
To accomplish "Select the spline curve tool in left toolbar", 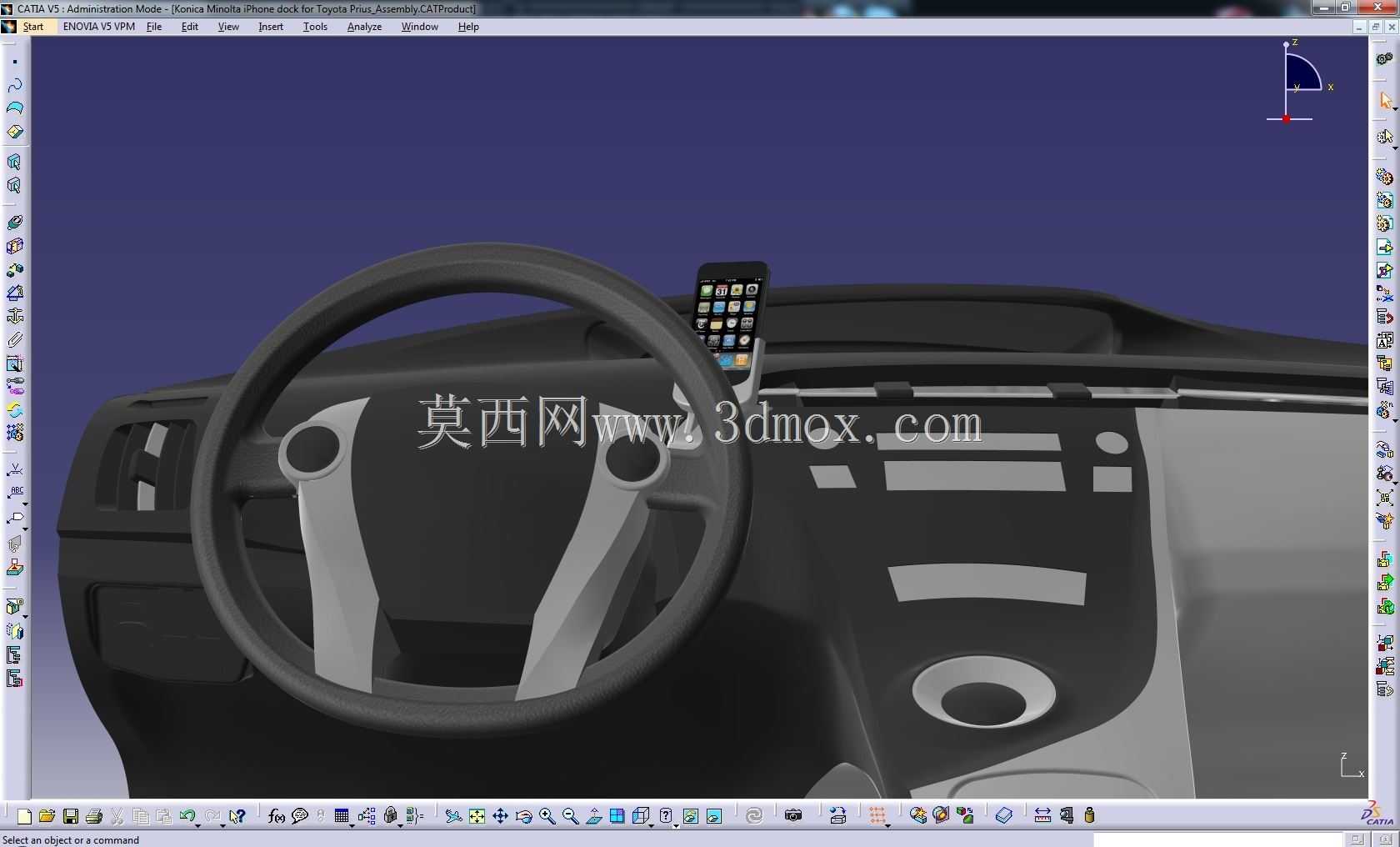I will pos(14,85).
